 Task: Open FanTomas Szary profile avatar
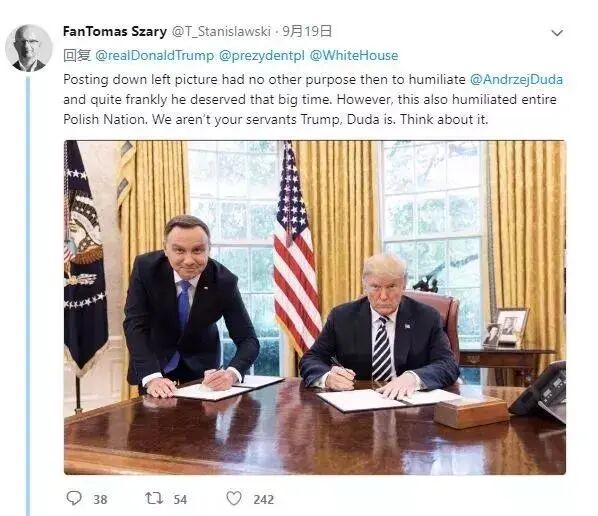[29, 48]
